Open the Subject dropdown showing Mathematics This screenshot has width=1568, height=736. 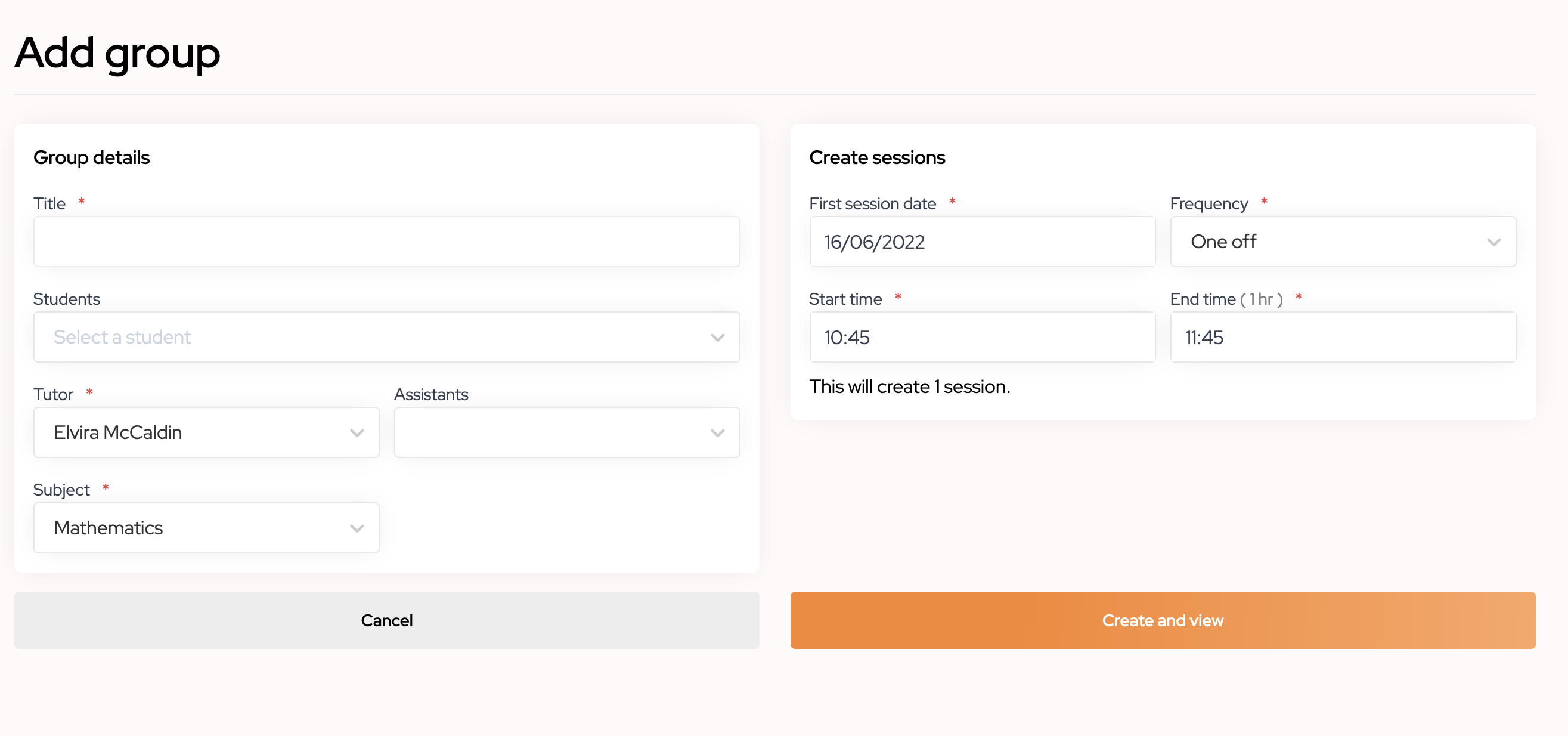pos(206,528)
